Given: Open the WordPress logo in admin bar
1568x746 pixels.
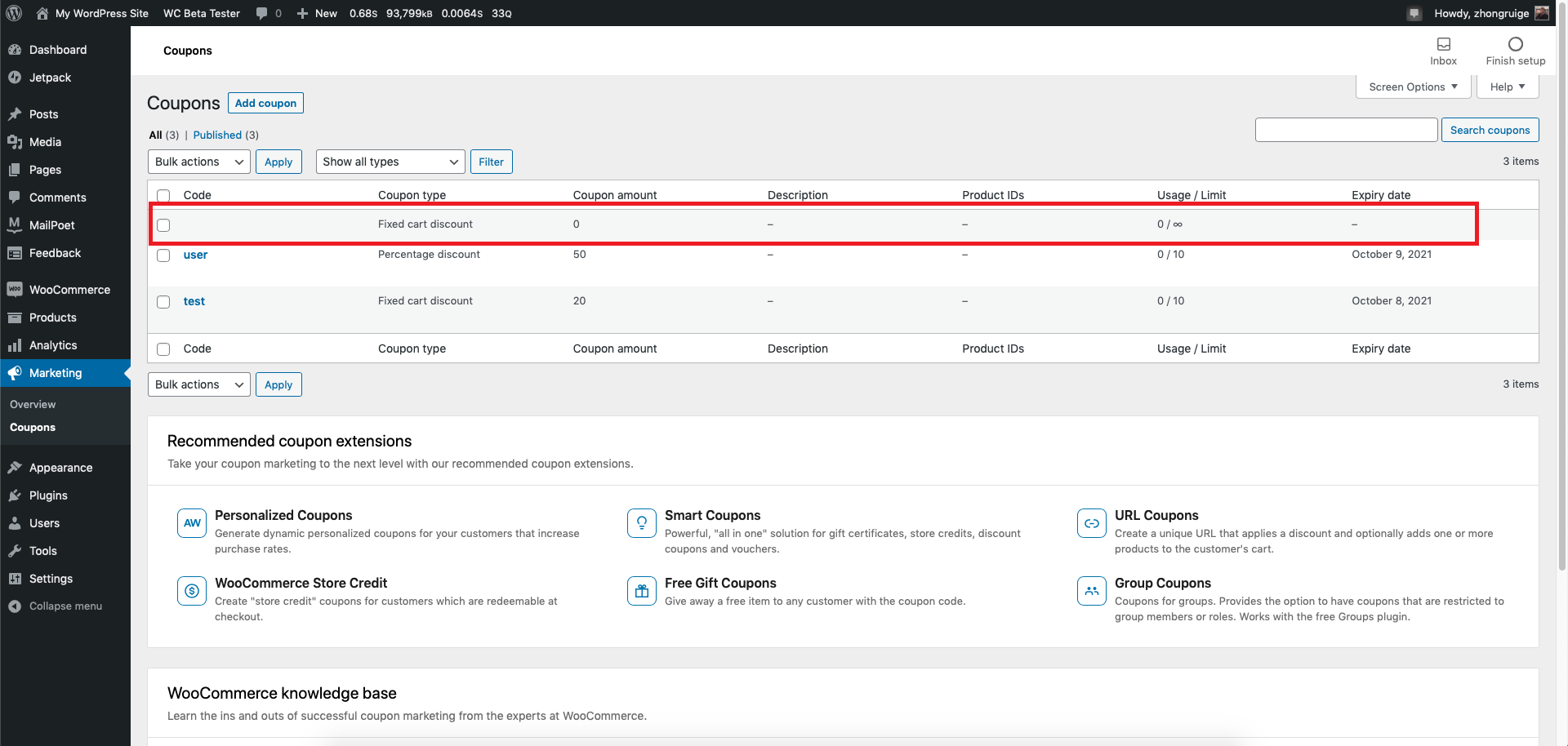Looking at the screenshot, I should (13, 13).
